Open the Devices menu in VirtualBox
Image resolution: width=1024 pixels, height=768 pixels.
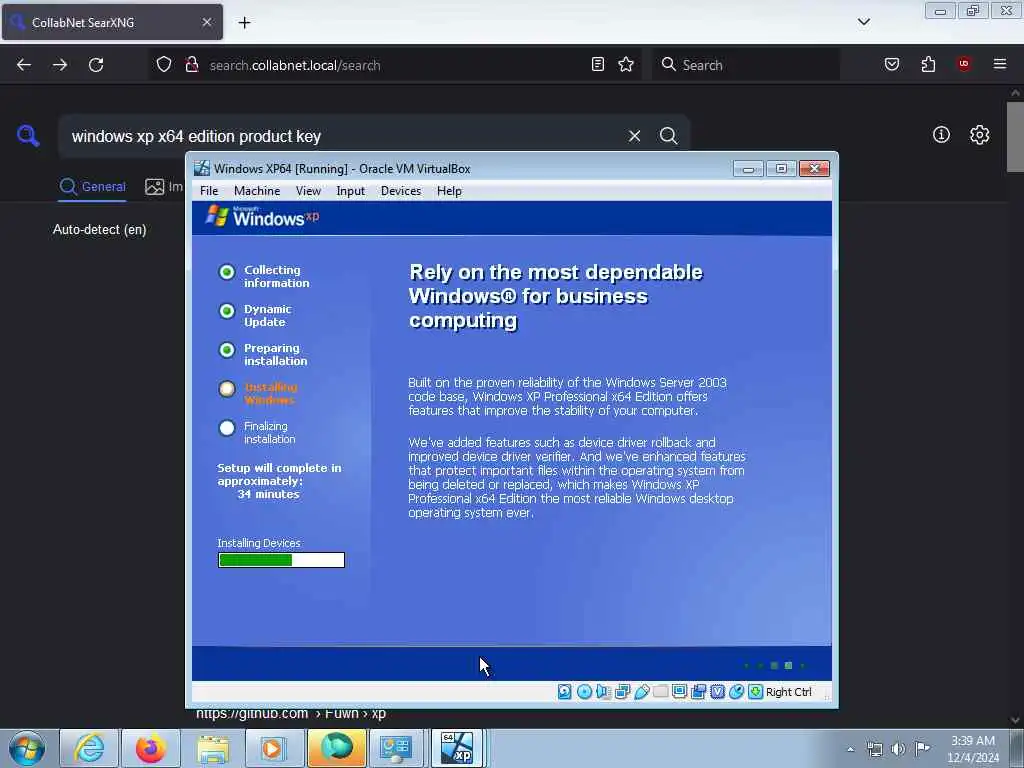(x=401, y=191)
